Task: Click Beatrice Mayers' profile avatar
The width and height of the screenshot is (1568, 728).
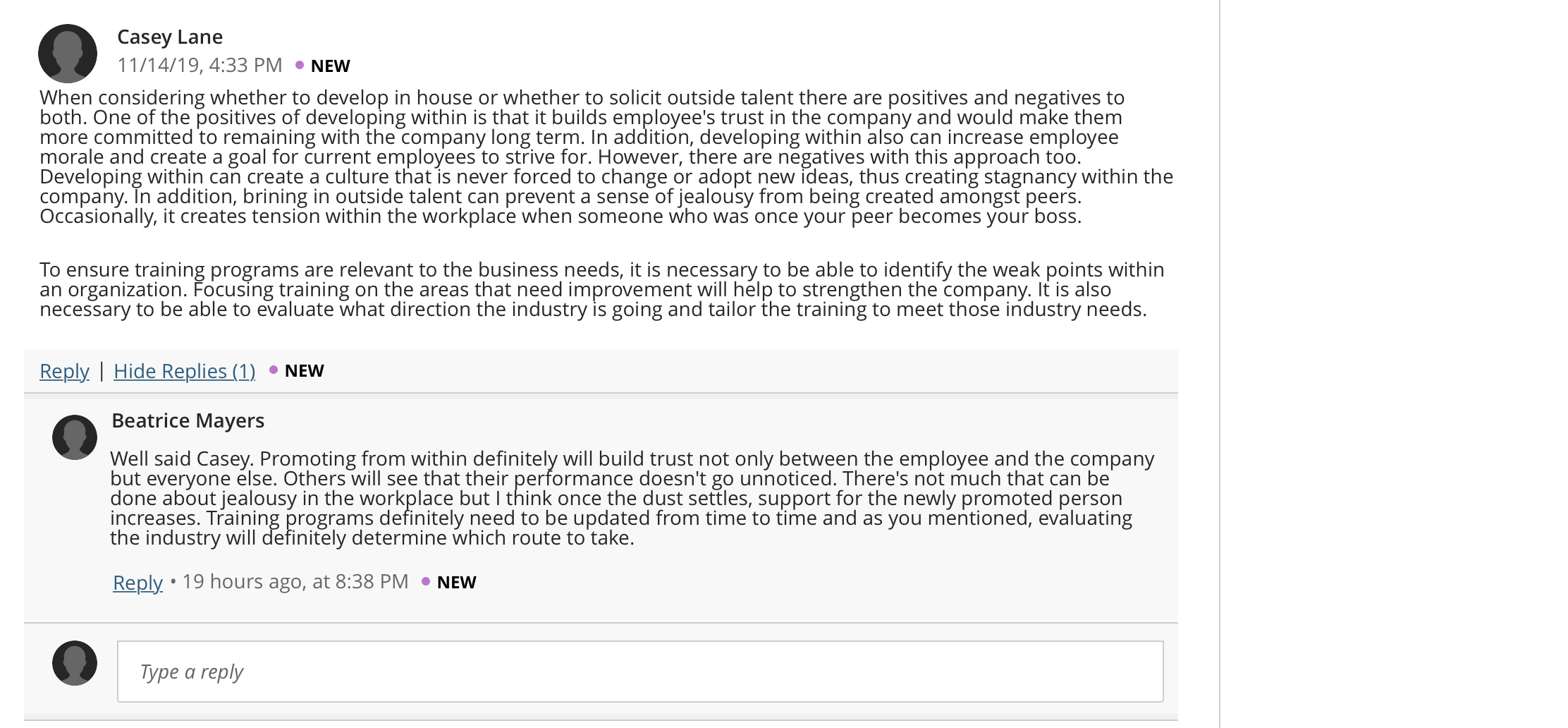Action: click(x=75, y=437)
